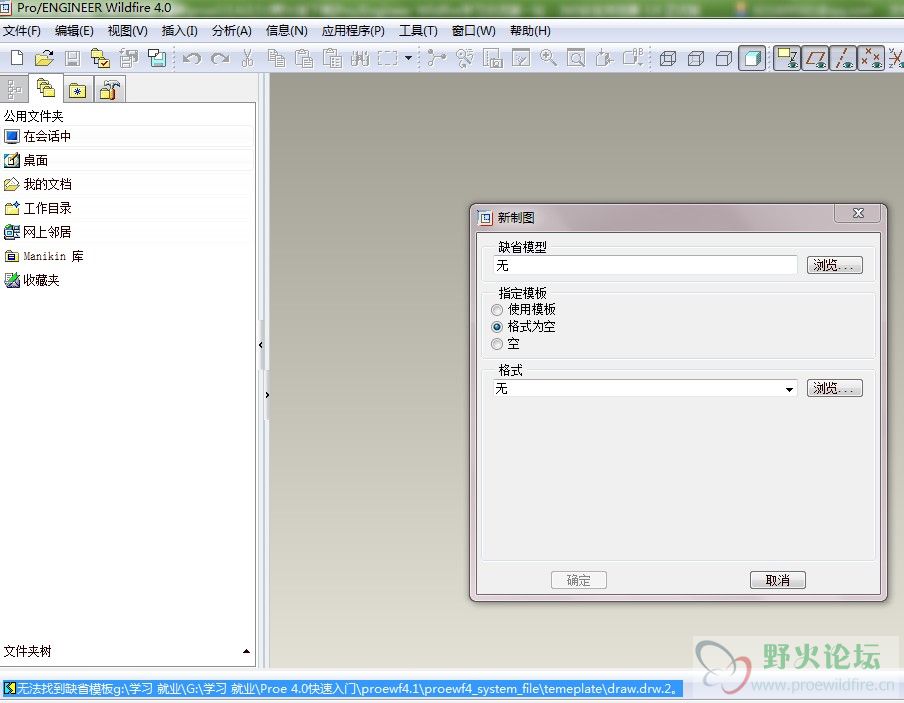Select the 空 radio button
Image resolution: width=904 pixels, height=703 pixels.
497,344
